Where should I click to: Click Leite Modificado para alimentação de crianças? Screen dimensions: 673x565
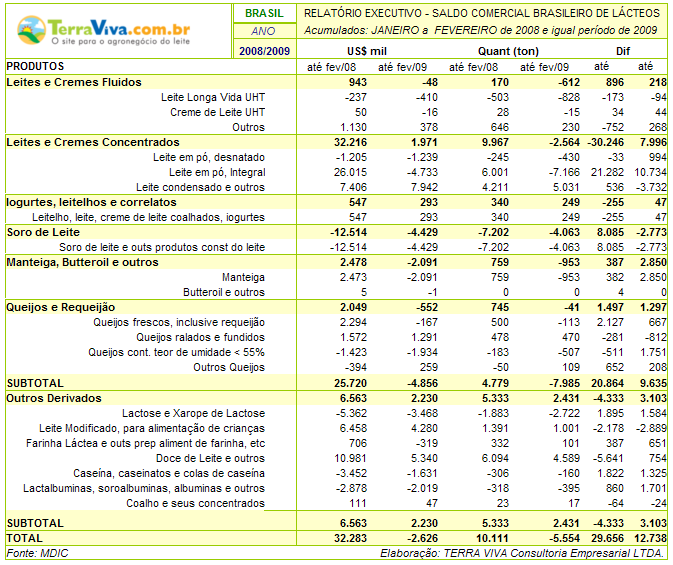[x=152, y=428]
